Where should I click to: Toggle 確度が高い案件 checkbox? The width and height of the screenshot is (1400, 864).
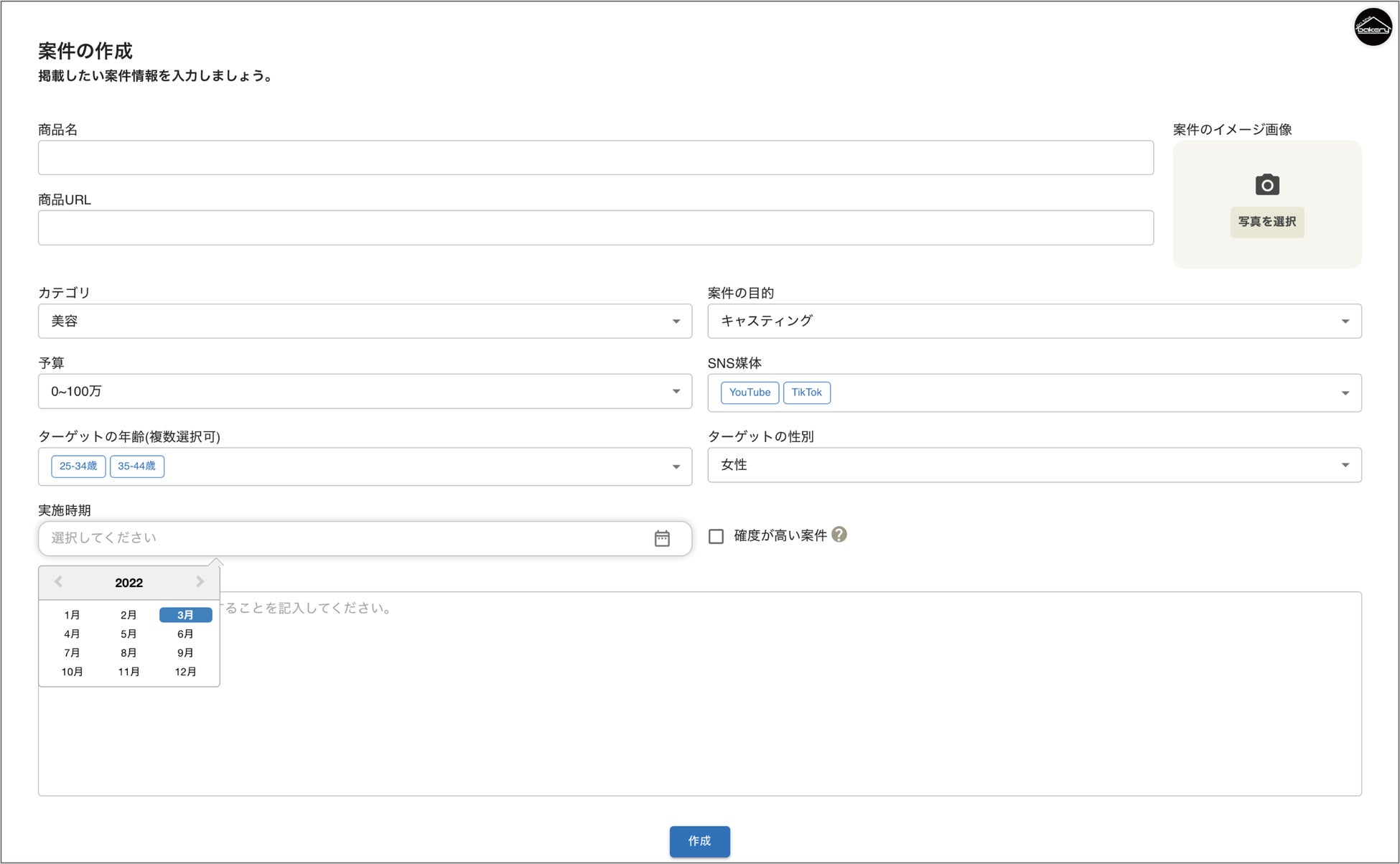(x=716, y=536)
